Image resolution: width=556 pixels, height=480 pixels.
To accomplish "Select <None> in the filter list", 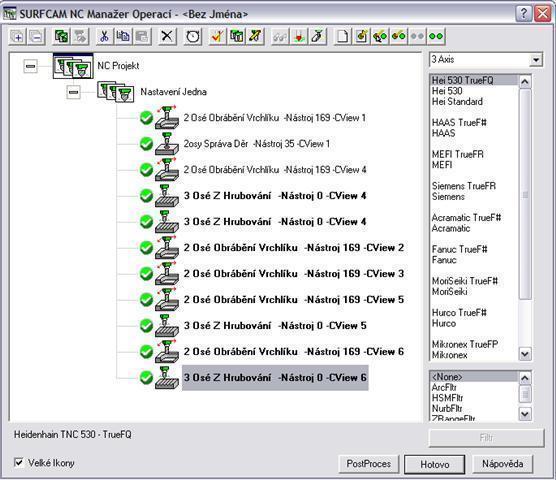I will (x=474, y=377).
